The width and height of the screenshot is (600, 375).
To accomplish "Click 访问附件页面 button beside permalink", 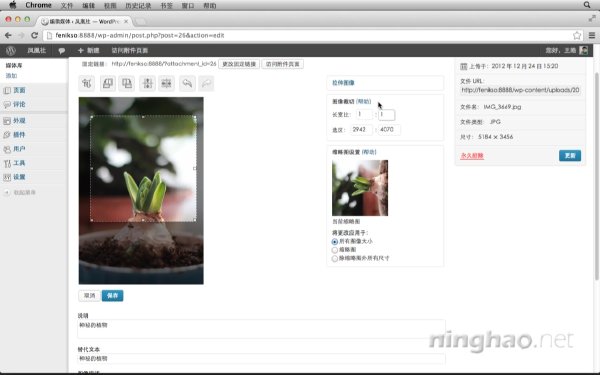I will click(x=283, y=64).
